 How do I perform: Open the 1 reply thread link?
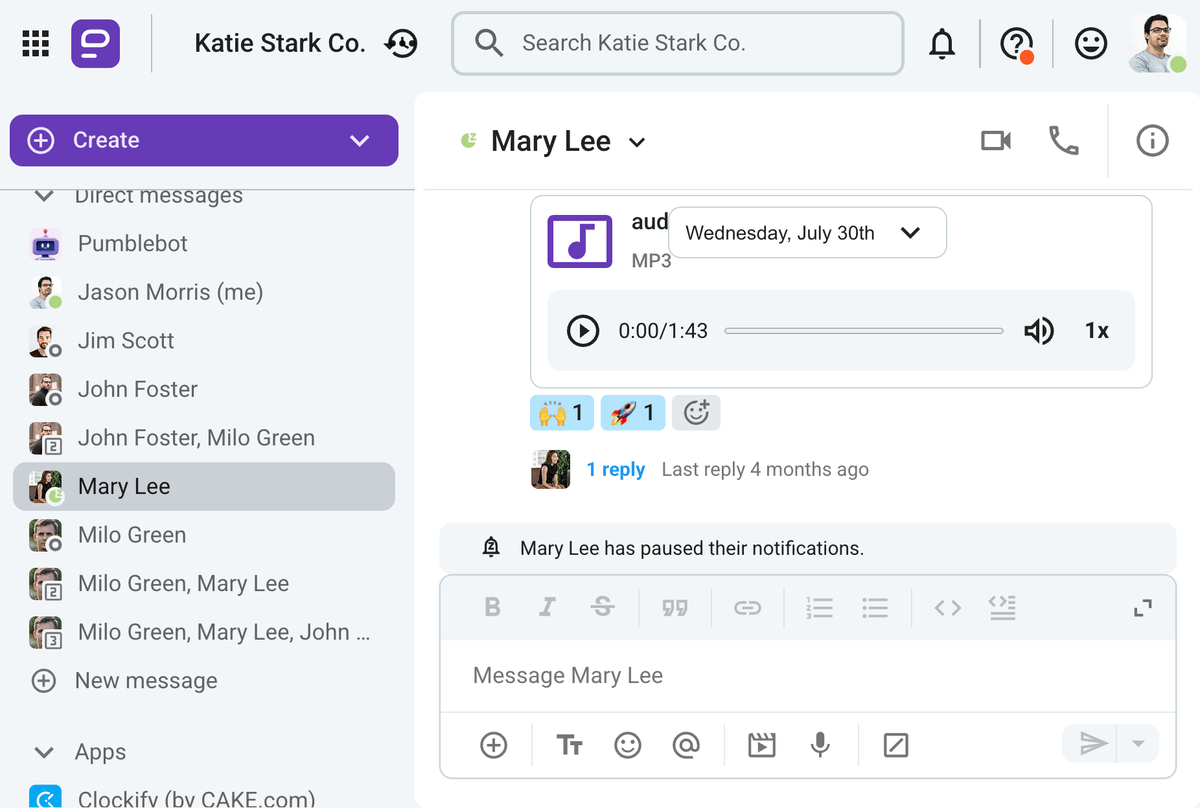[x=615, y=470]
